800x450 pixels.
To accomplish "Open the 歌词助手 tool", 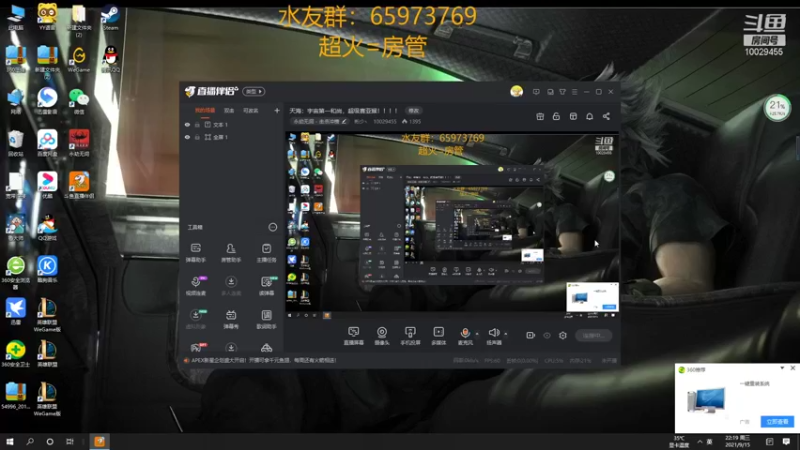I will pyautogui.click(x=266, y=319).
